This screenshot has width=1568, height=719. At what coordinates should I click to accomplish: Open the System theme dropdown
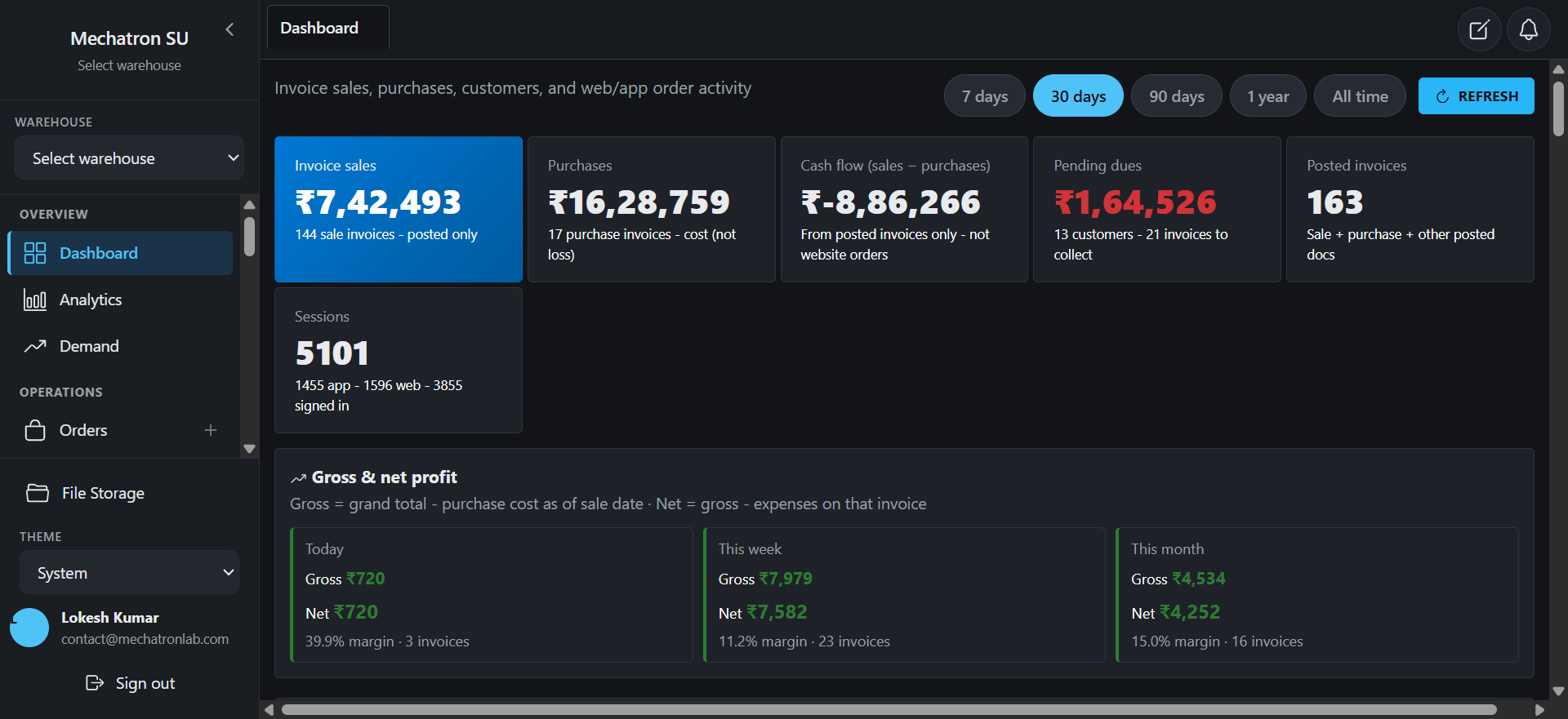coord(130,573)
